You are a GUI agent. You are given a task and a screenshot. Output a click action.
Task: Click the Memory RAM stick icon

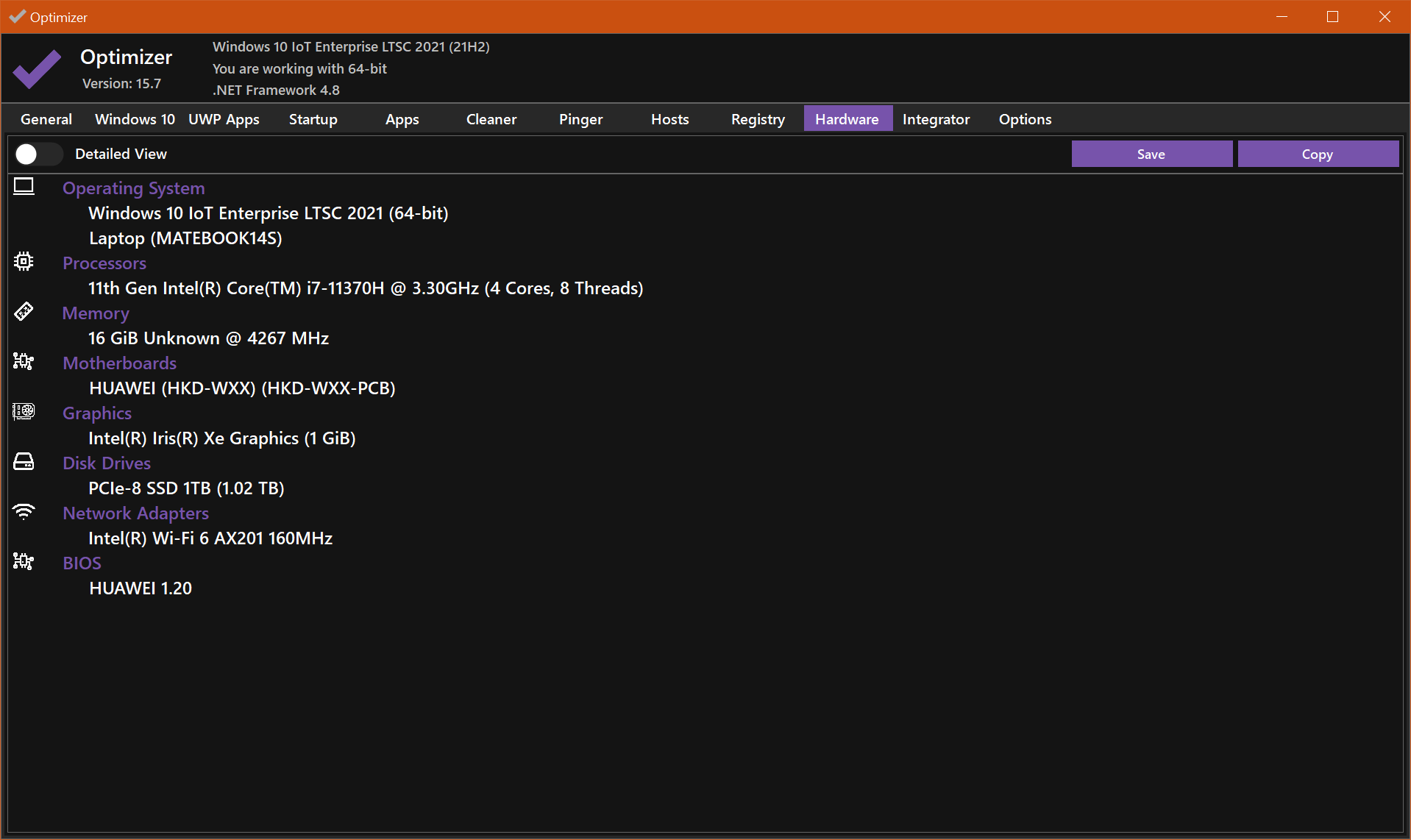click(24, 312)
